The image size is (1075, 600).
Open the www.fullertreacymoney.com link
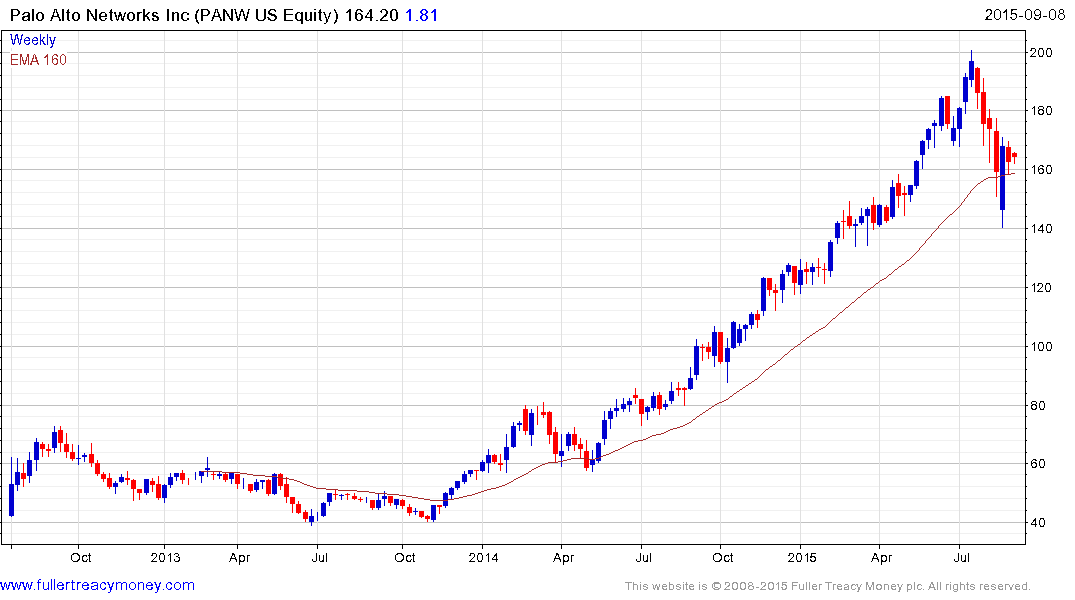click(97, 585)
